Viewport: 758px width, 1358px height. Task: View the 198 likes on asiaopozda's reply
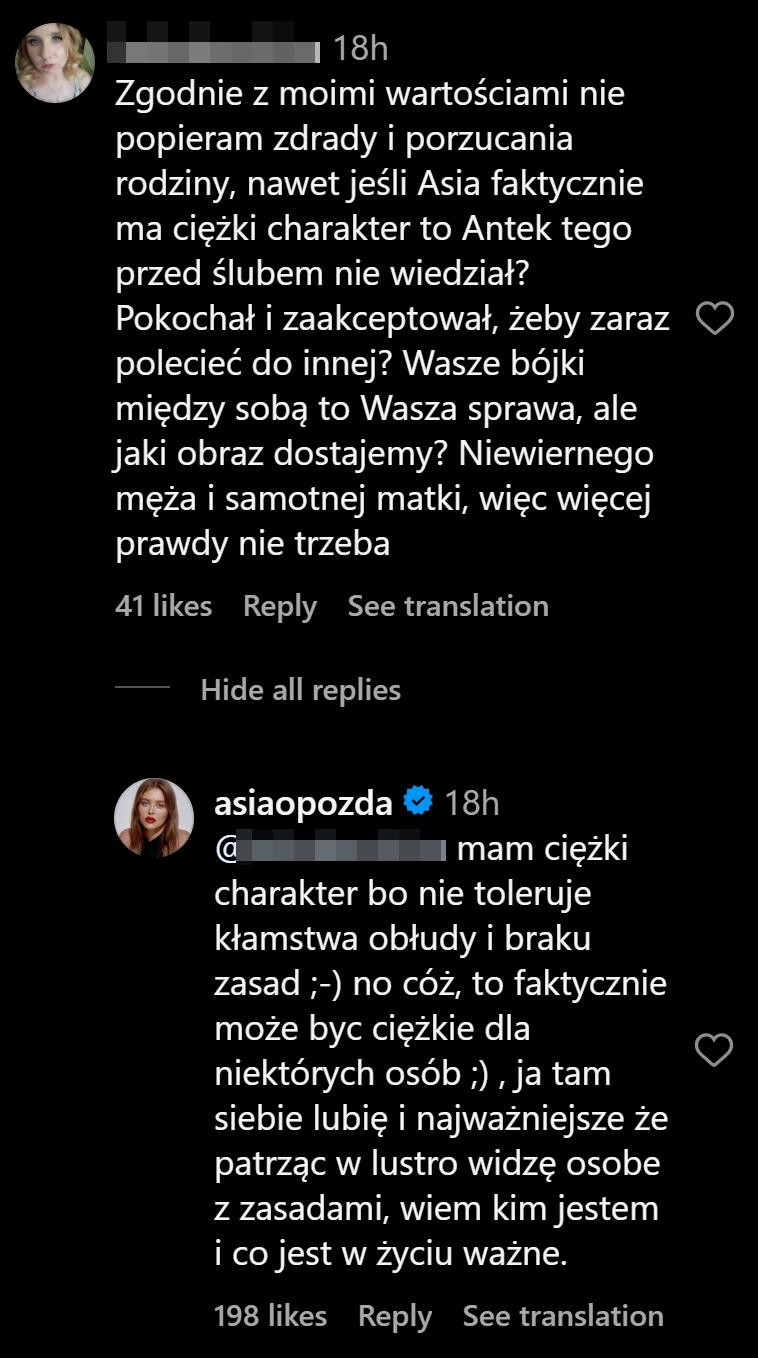(x=270, y=1317)
